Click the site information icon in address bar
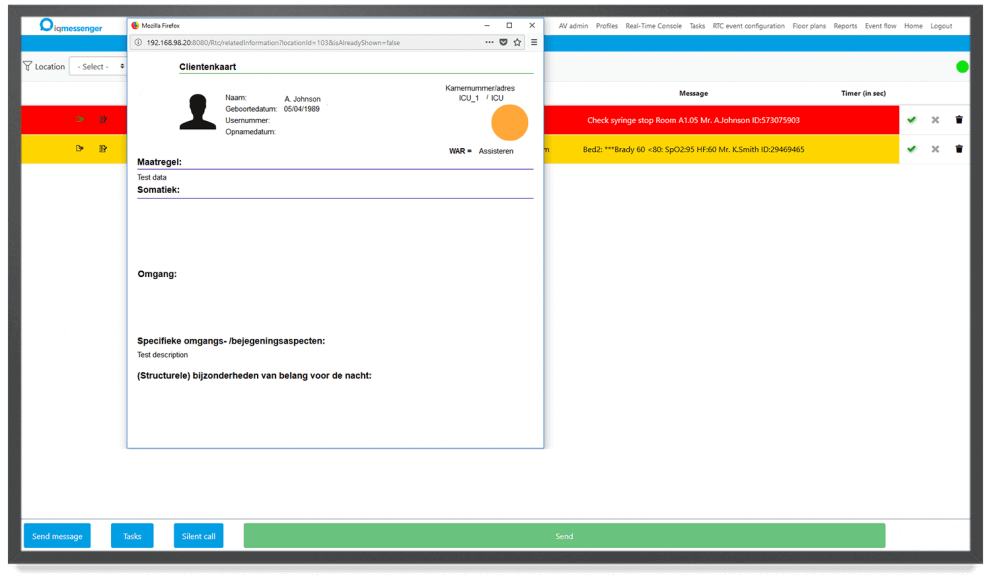This screenshot has width=991, height=581. (138, 42)
